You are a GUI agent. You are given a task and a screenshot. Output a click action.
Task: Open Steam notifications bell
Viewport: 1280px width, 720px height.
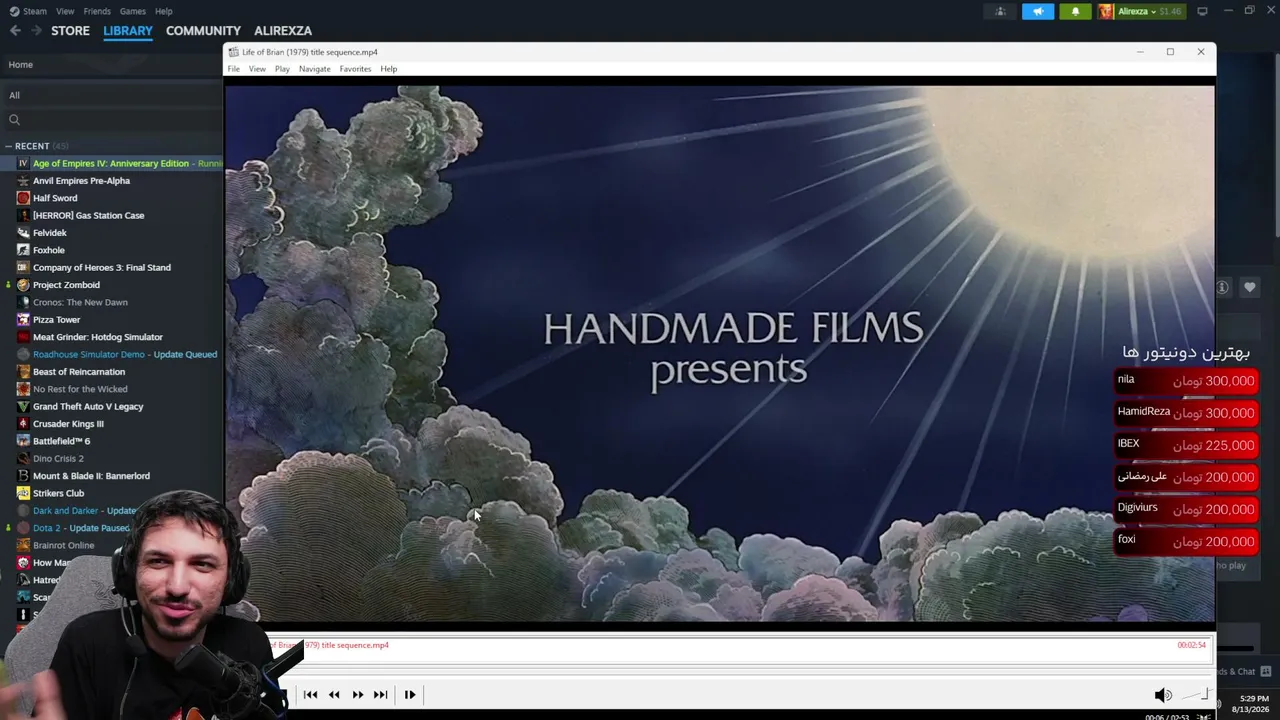(1075, 12)
